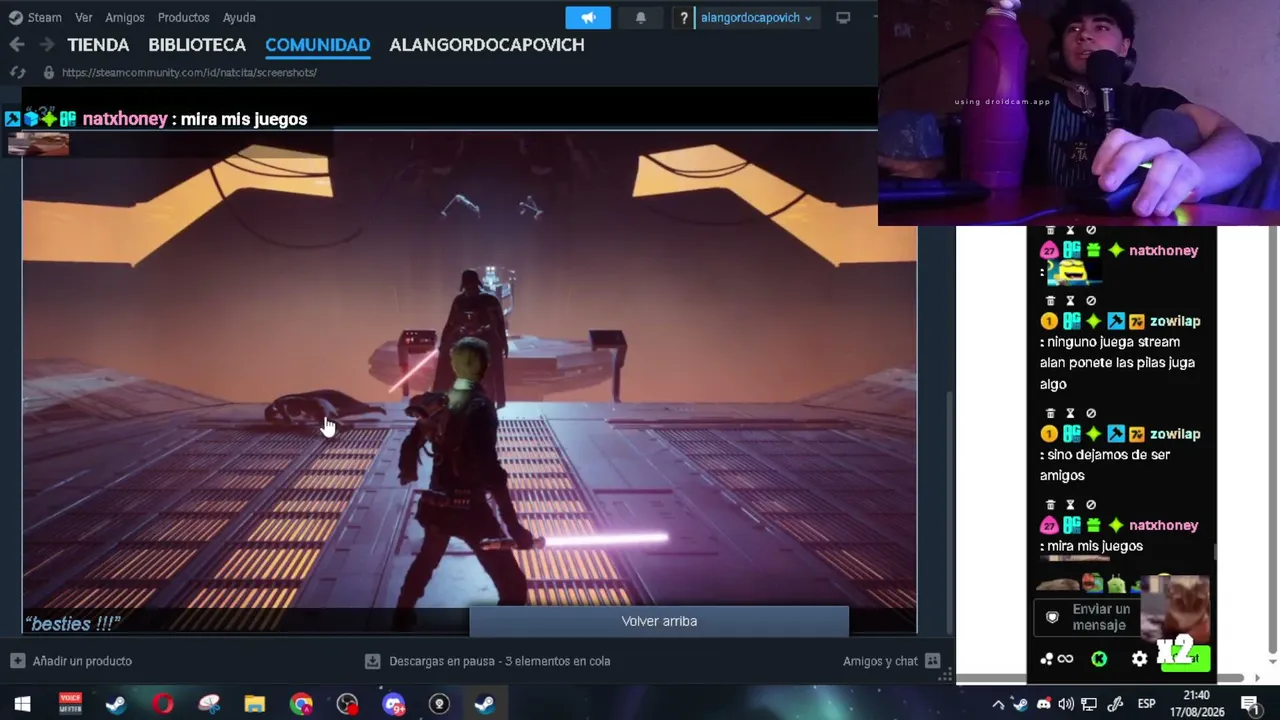This screenshot has width=1280, height=720.
Task: Click the Steam forward arrow
Action: point(46,44)
